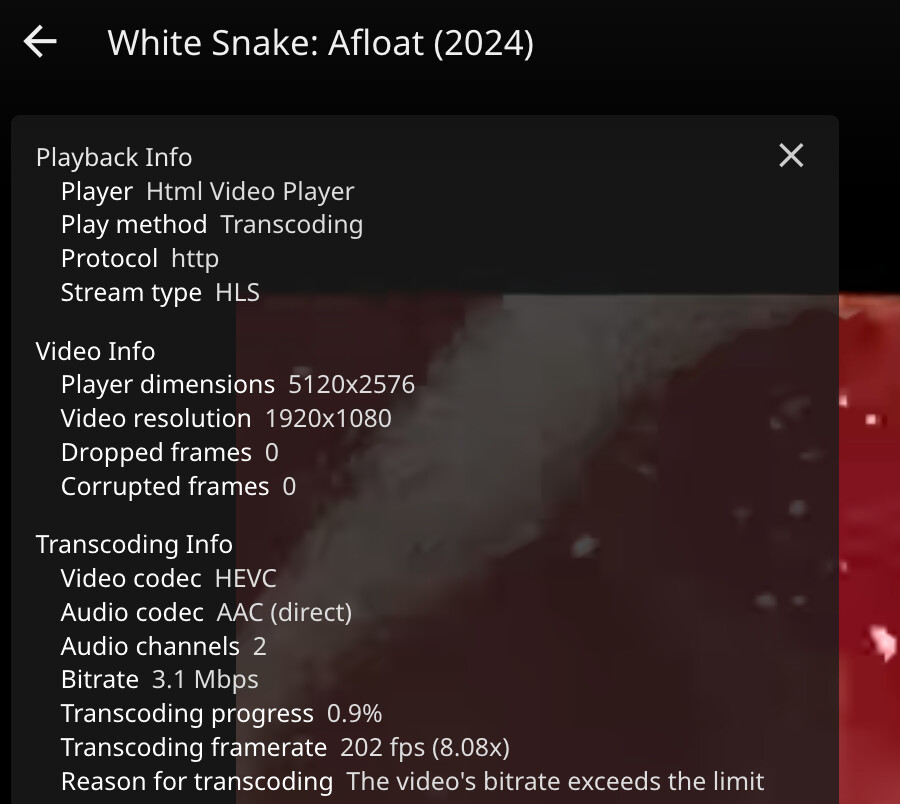Select the Bitrate 3.1 Mbps value
Screen dimensions: 900x804
tap(205, 680)
